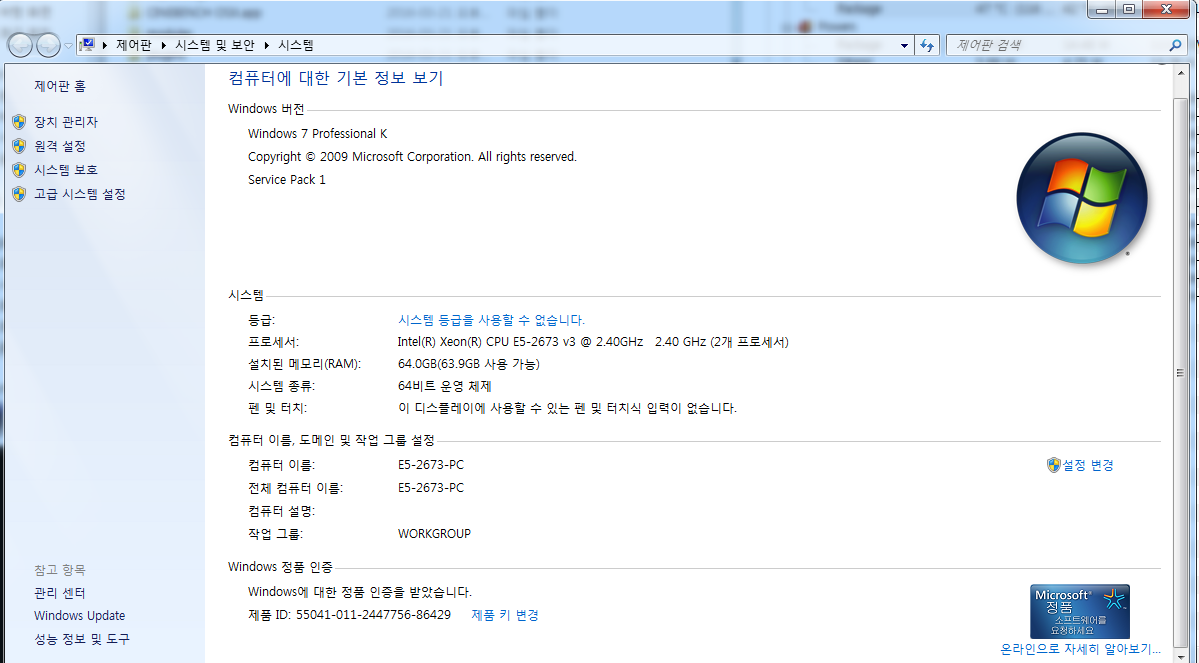
Task: Click the Intel Xeon E5-2673 v3 processor value
Action: (593, 342)
